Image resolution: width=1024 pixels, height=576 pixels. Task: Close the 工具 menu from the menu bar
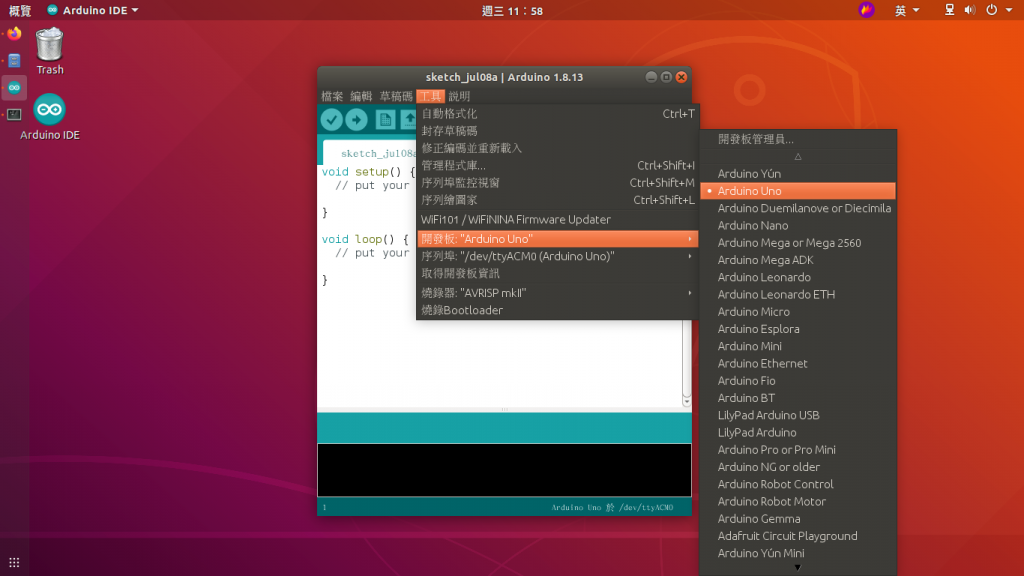tap(430, 96)
